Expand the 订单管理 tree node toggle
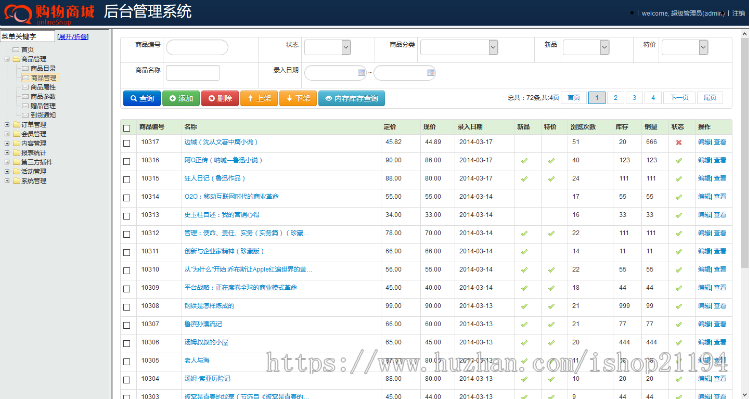Viewport: 750px width, 399px height. click(x=7, y=125)
